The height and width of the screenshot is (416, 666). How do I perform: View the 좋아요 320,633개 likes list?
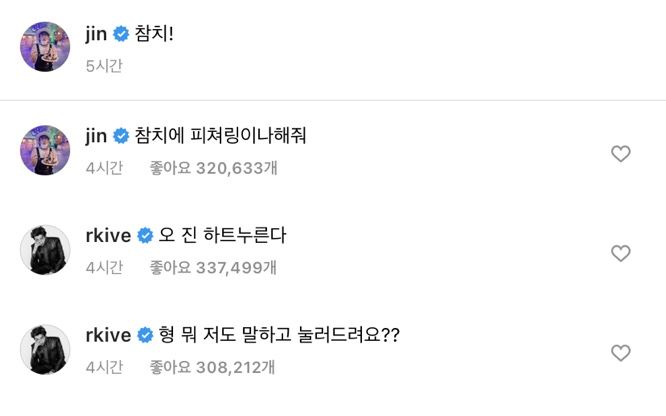click(x=214, y=168)
